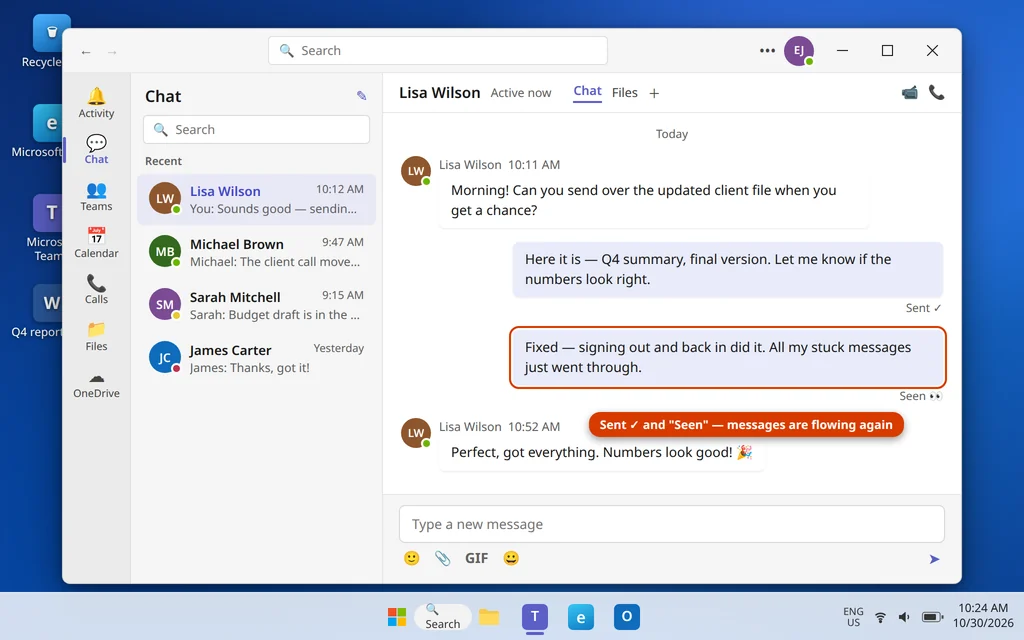Screen dimensions: 1024x640
Task: Click Lisa Wilson's avatar at 10:52 AM message
Action: tap(416, 433)
